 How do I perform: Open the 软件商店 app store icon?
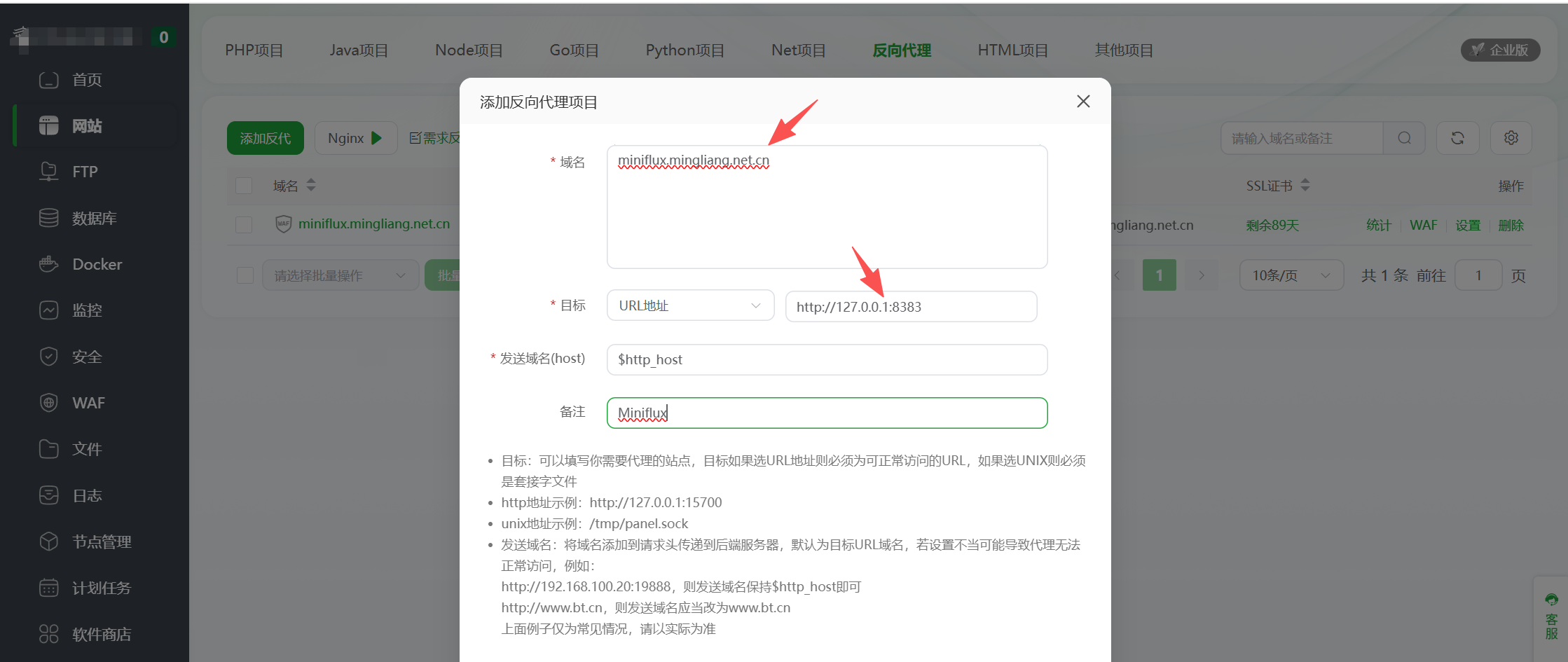(x=48, y=634)
